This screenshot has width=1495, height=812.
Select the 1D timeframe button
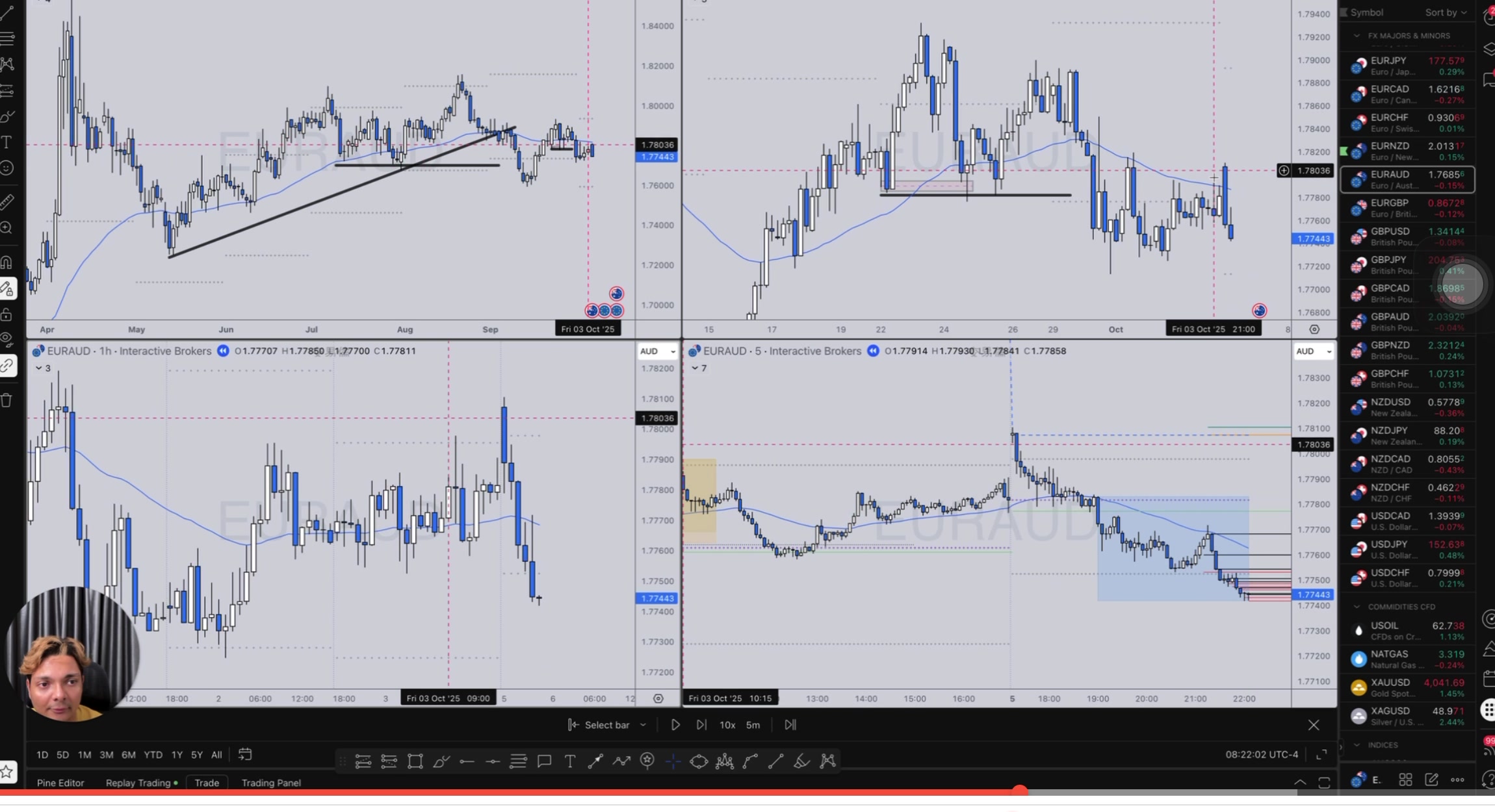click(x=42, y=754)
